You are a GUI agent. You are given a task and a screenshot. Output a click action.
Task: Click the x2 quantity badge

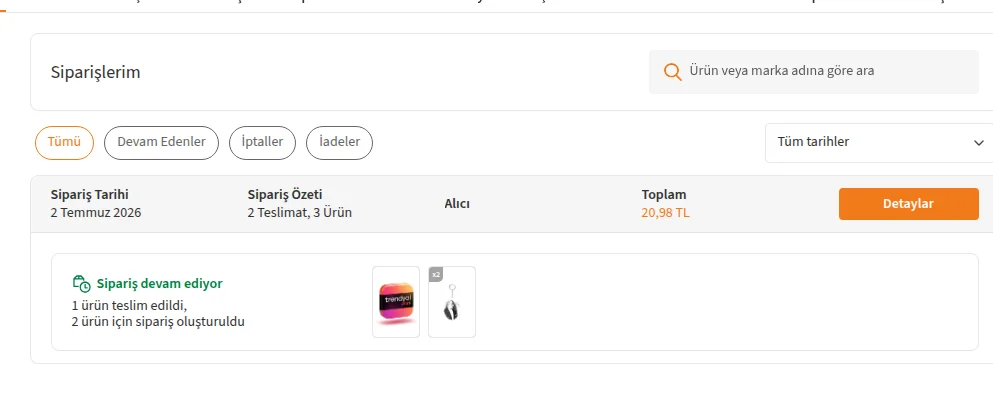436,274
